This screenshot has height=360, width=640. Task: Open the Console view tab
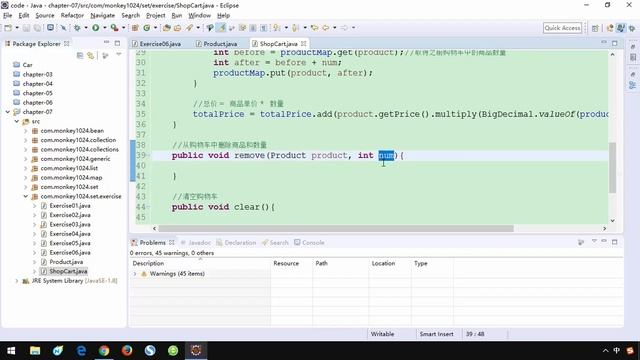(x=309, y=242)
